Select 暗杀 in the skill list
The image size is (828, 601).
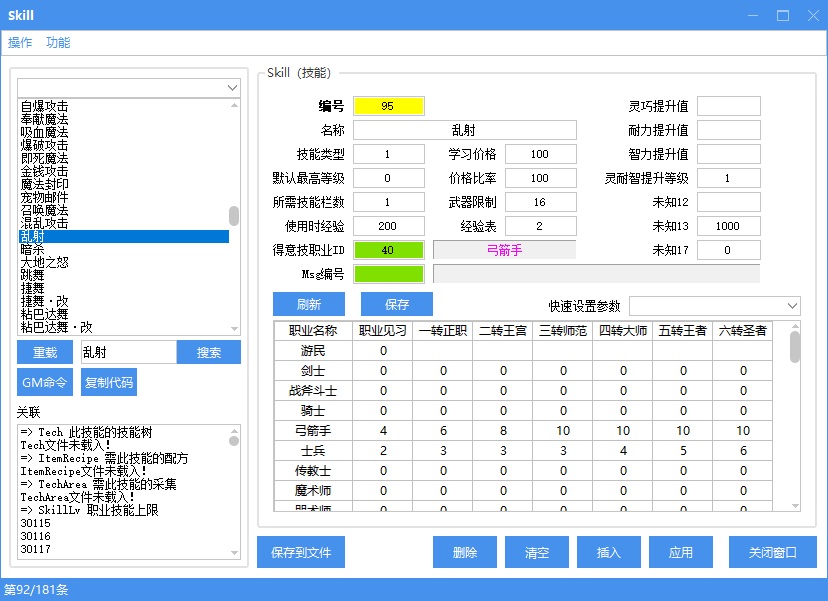tap(32, 250)
